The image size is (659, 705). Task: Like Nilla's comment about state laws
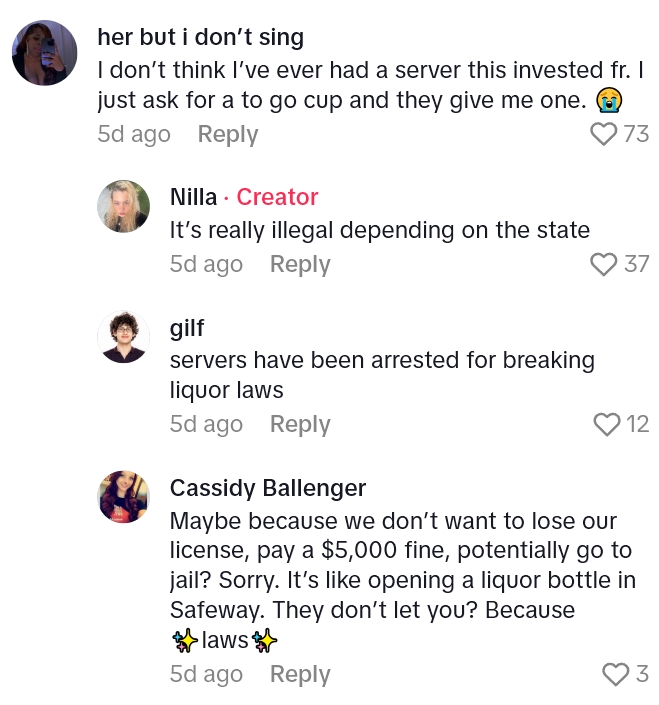point(604,264)
